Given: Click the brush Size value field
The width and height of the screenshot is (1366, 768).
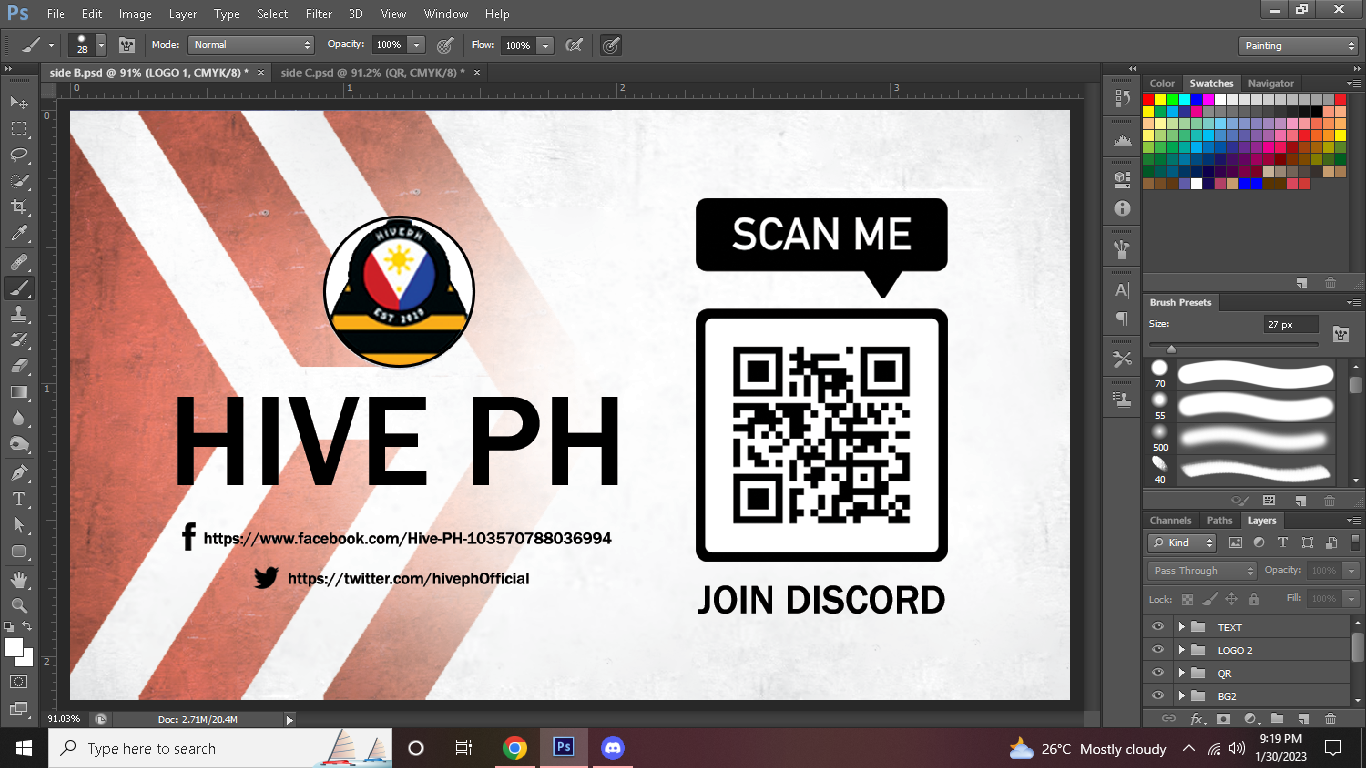Looking at the screenshot, I should point(1290,325).
